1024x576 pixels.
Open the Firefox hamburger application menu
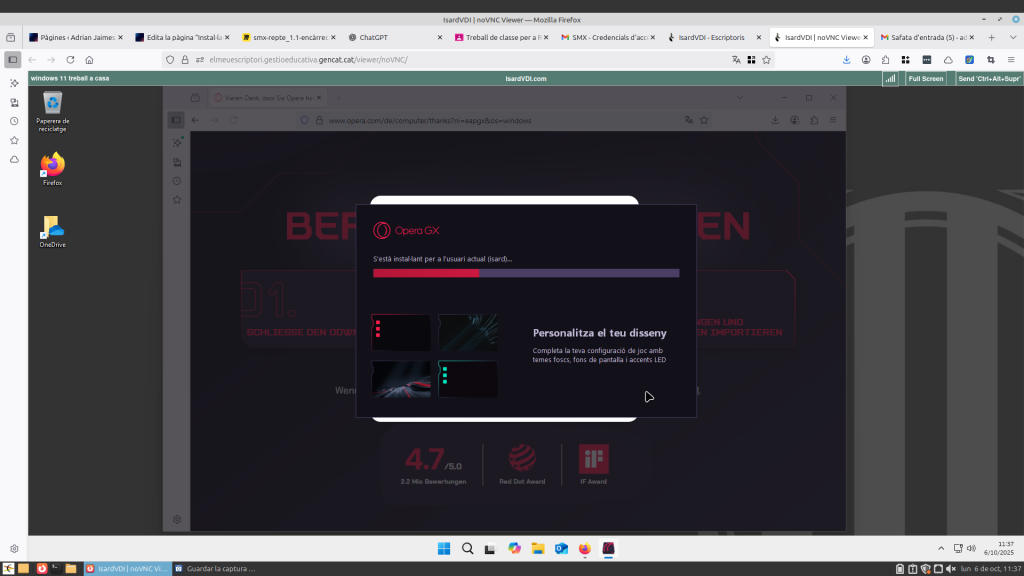[1010, 60]
